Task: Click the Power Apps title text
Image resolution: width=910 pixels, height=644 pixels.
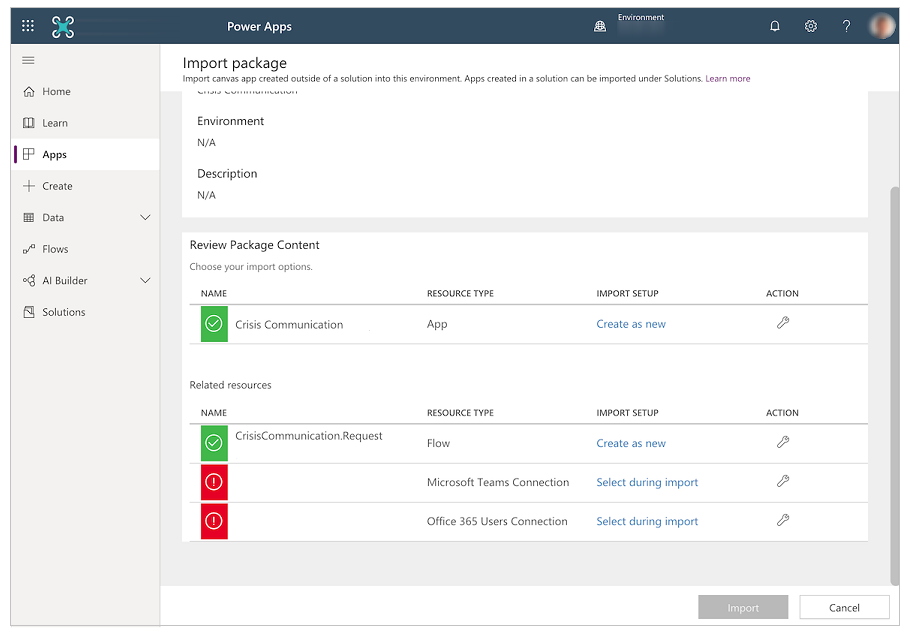Action: point(259,27)
